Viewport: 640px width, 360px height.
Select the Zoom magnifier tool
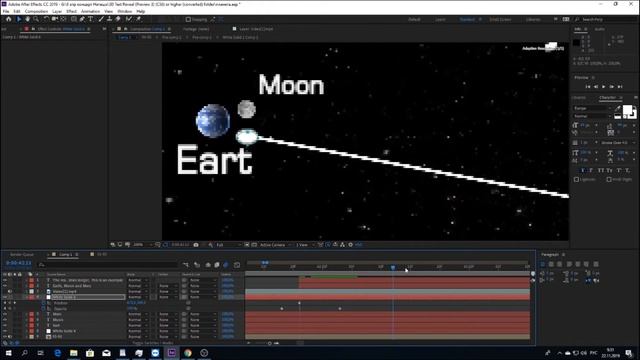[x=36, y=19]
